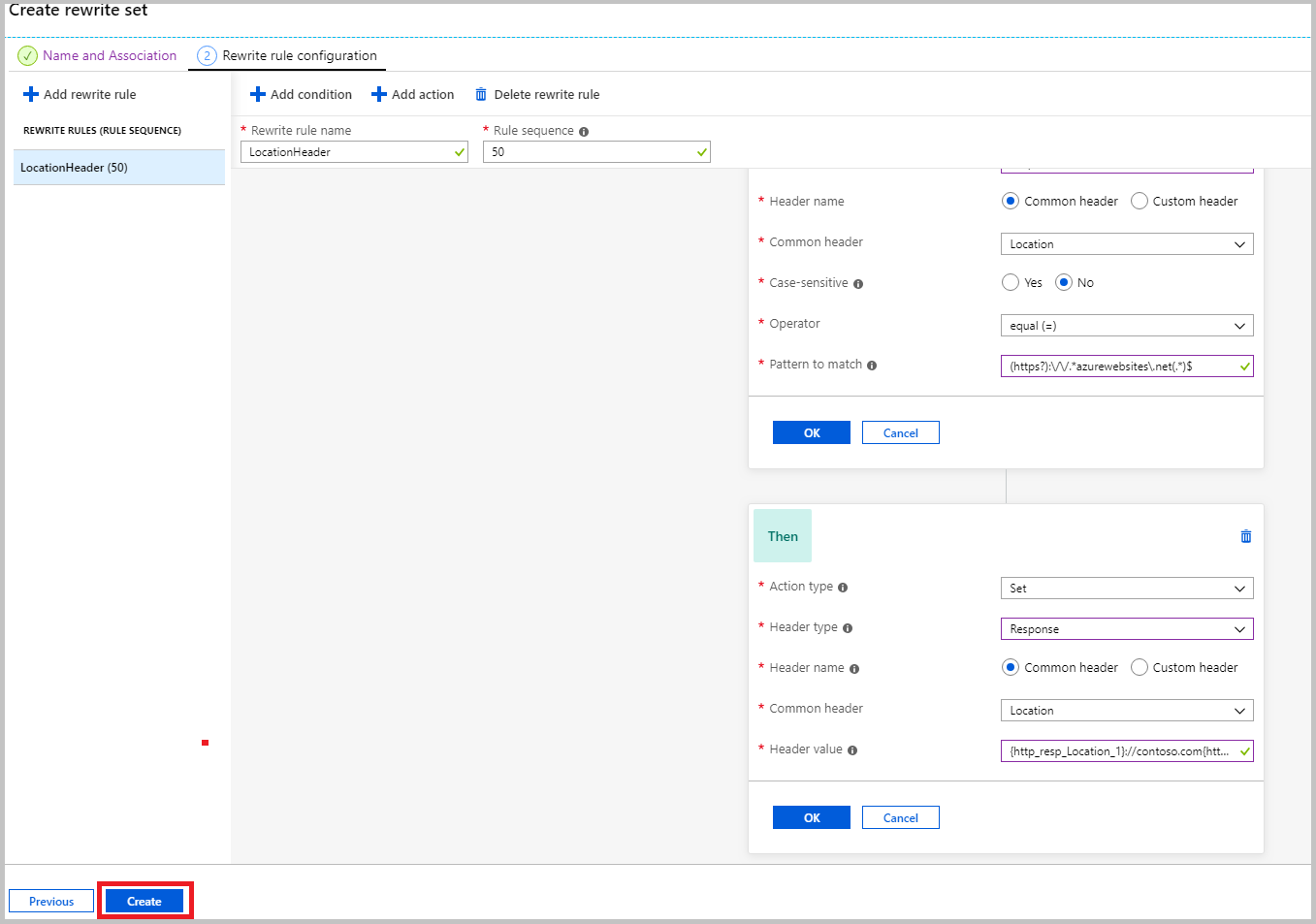Select Custom header radio in If section
Viewport: 1316px width, 924px height.
coord(1139,201)
